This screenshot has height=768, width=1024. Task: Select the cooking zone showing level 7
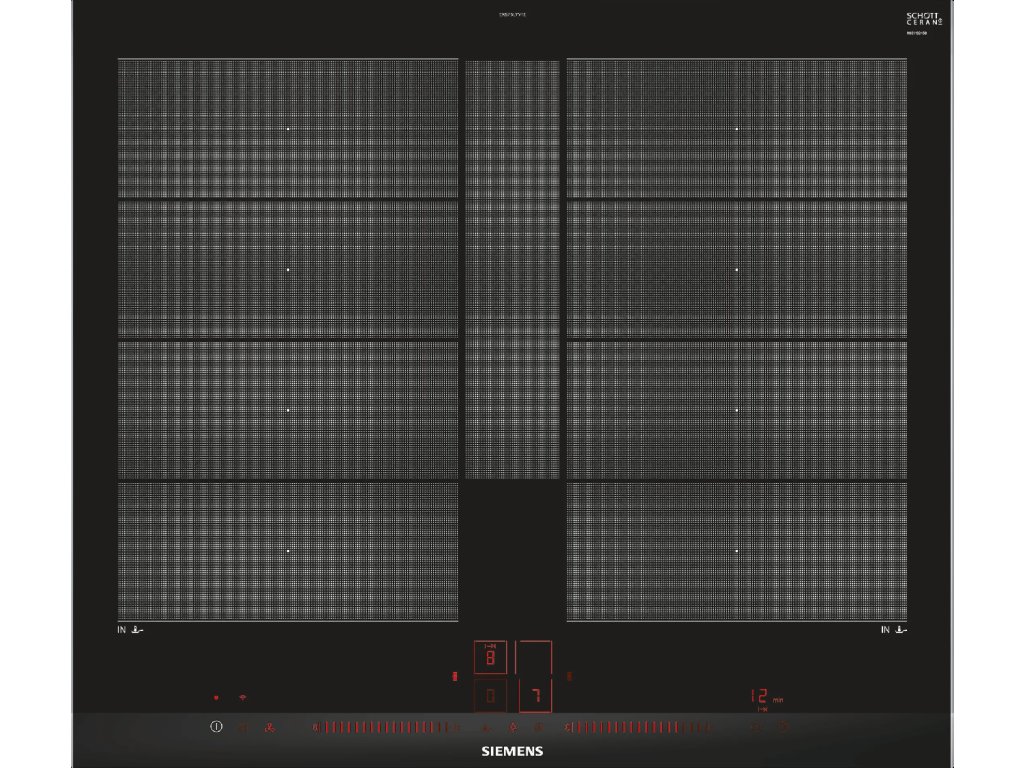(535, 695)
